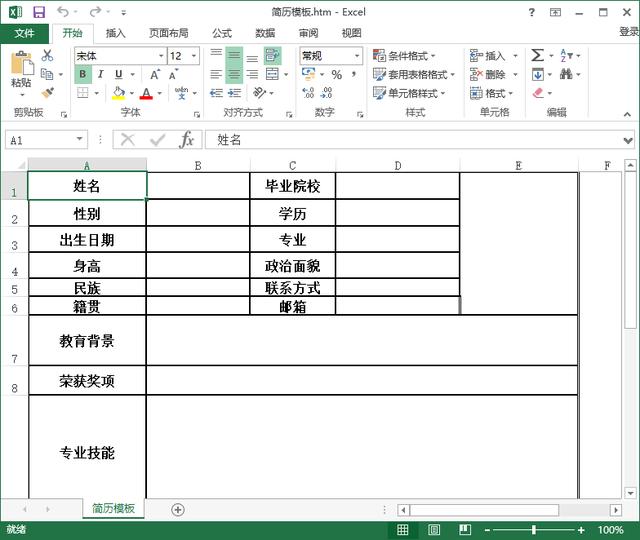Viewport: 640px width, 540px height.
Task: Click the Insert cells 插入 button
Action: tap(488, 56)
